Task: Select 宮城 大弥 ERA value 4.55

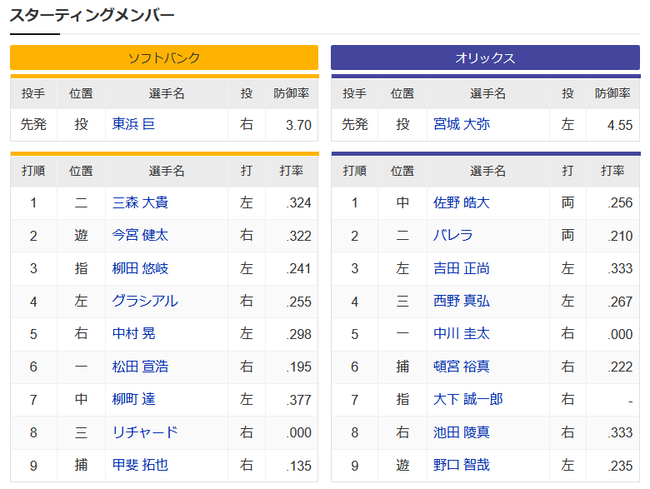Action: click(x=620, y=125)
